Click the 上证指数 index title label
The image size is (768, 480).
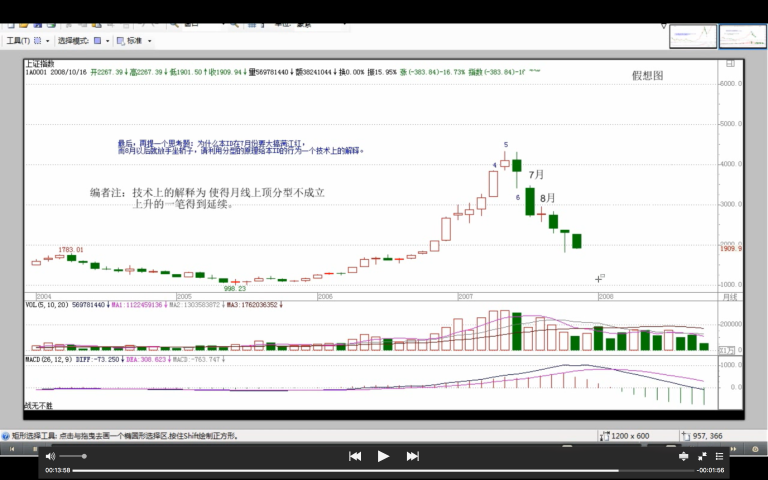[x=40, y=63]
